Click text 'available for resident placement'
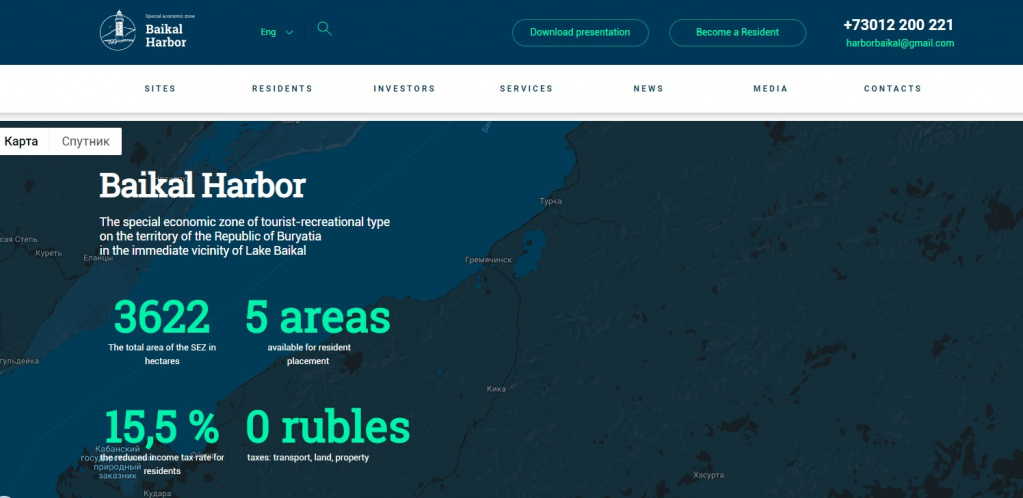Image resolution: width=1023 pixels, height=498 pixels. coord(309,354)
